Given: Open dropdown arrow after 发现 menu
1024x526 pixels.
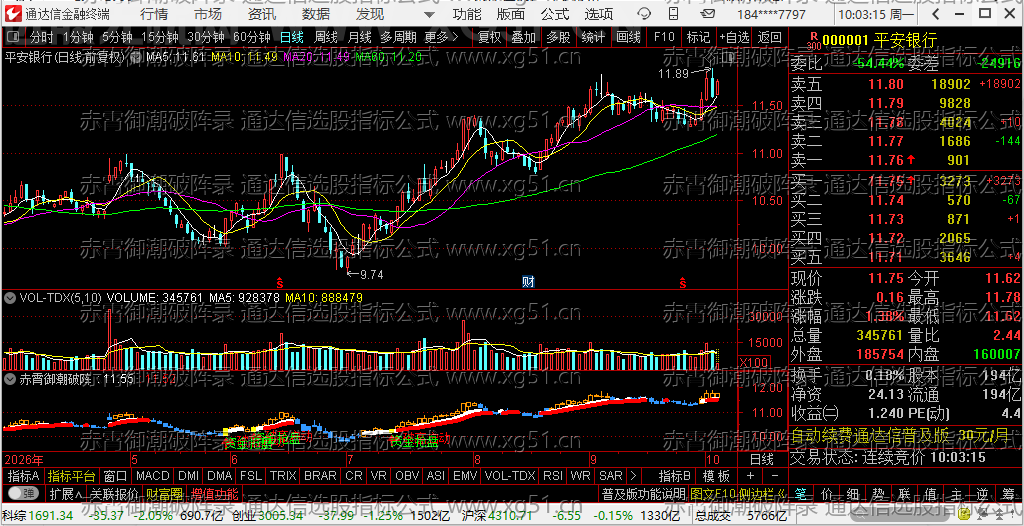Looking at the screenshot, I should [430, 14].
